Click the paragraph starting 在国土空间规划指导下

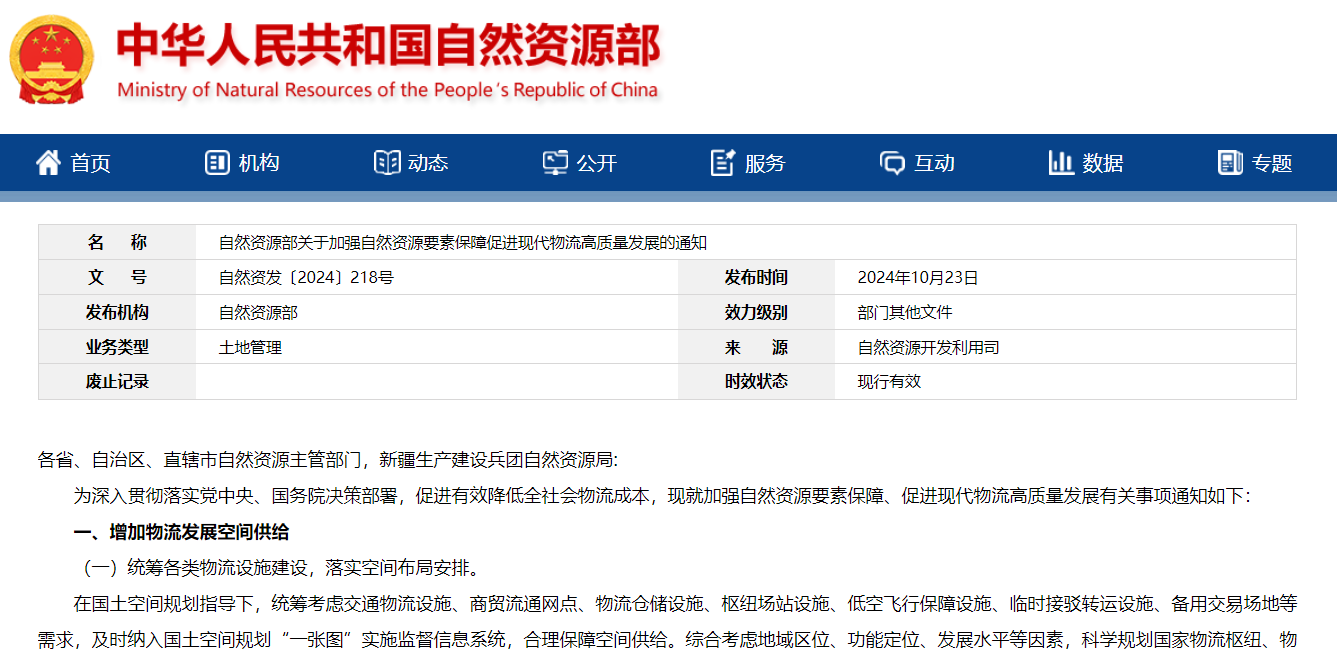(x=668, y=622)
